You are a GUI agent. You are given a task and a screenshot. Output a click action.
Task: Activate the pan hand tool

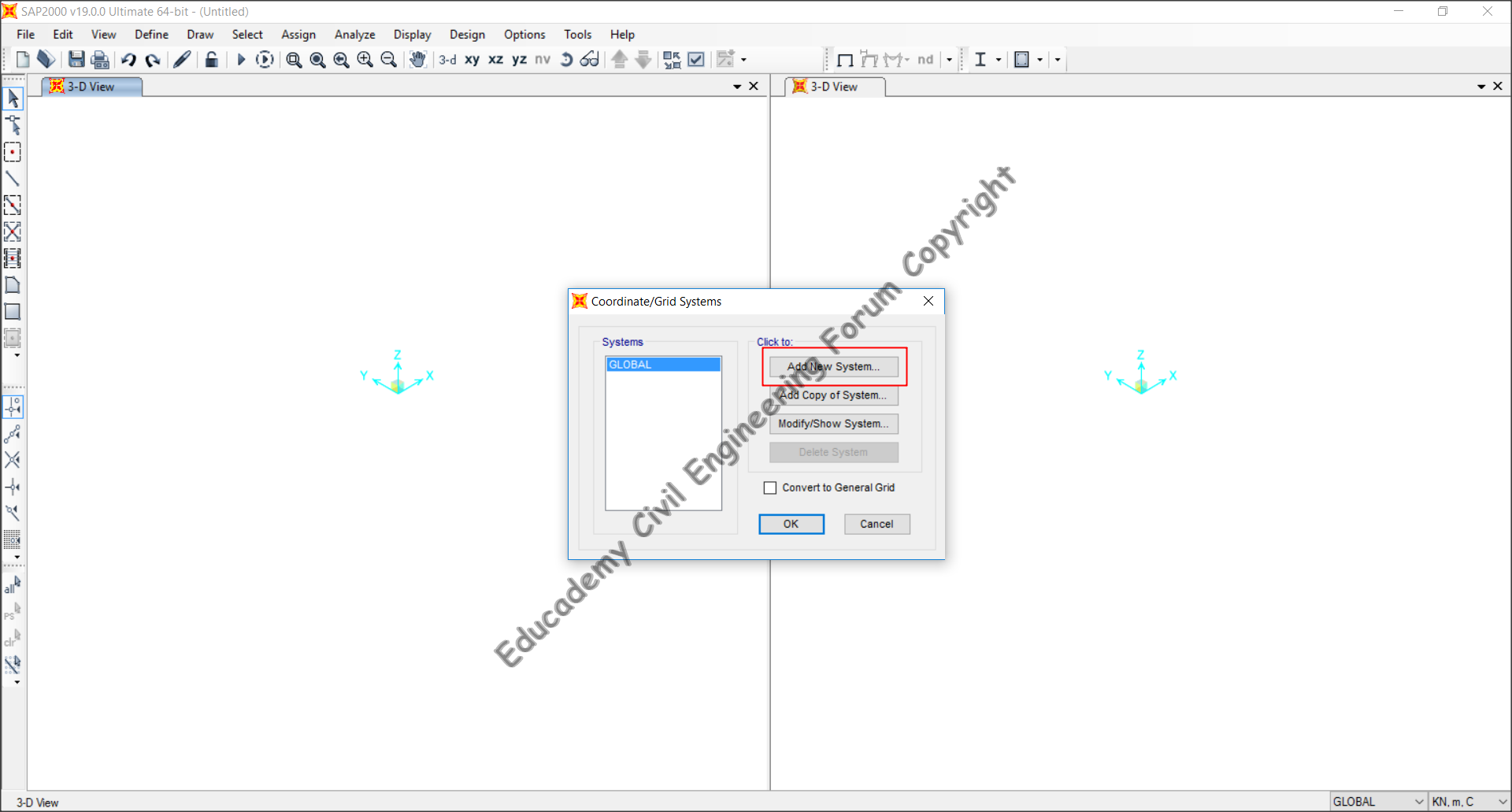(x=417, y=59)
